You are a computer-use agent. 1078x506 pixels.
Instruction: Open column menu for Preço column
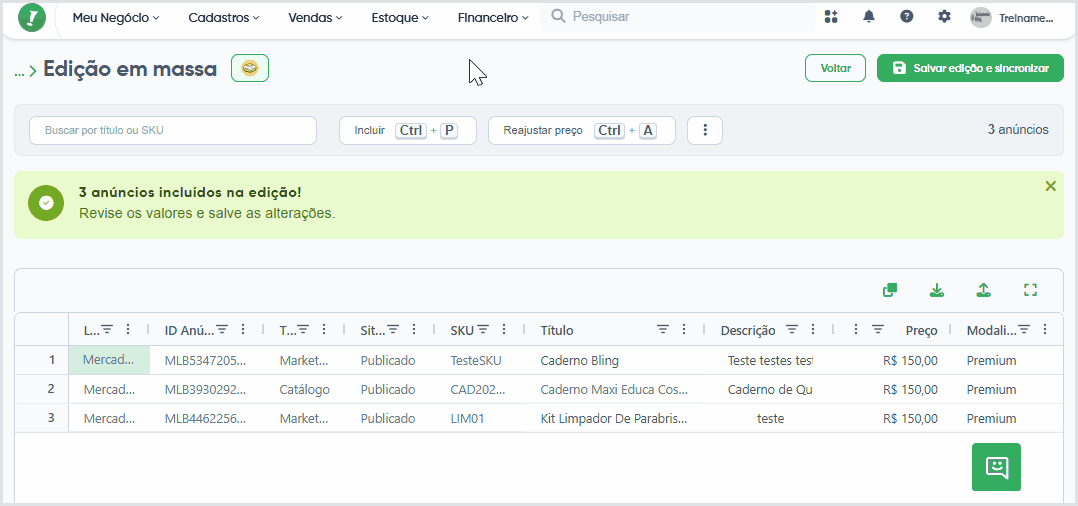pyautogui.click(x=856, y=330)
